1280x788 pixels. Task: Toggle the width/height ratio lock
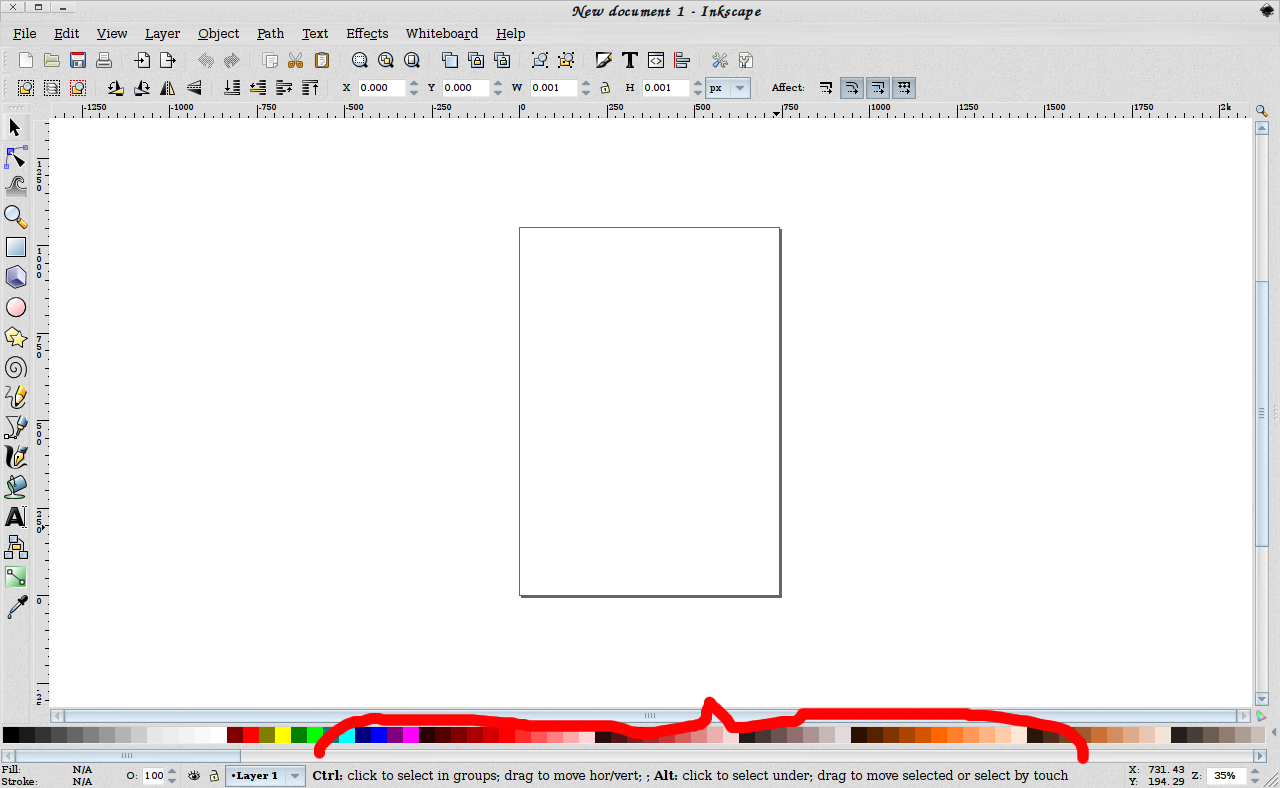pyautogui.click(x=605, y=88)
